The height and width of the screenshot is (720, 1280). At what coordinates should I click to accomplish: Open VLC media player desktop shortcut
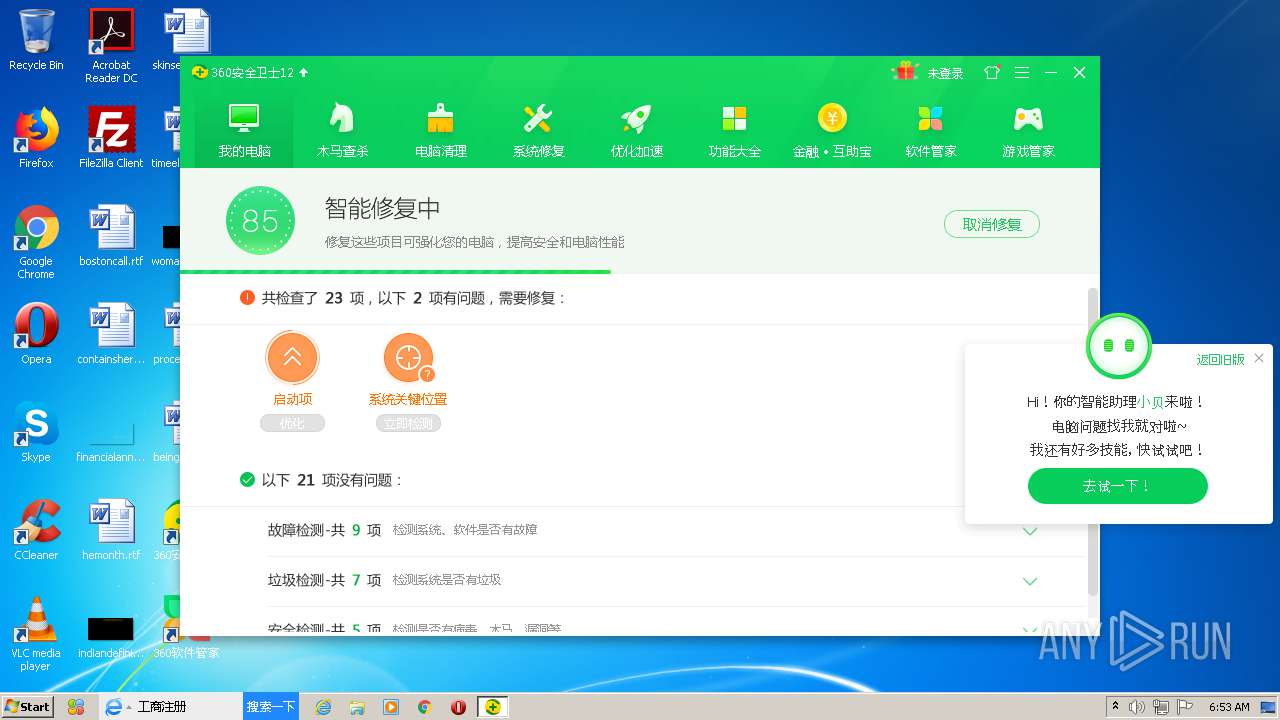point(36,634)
